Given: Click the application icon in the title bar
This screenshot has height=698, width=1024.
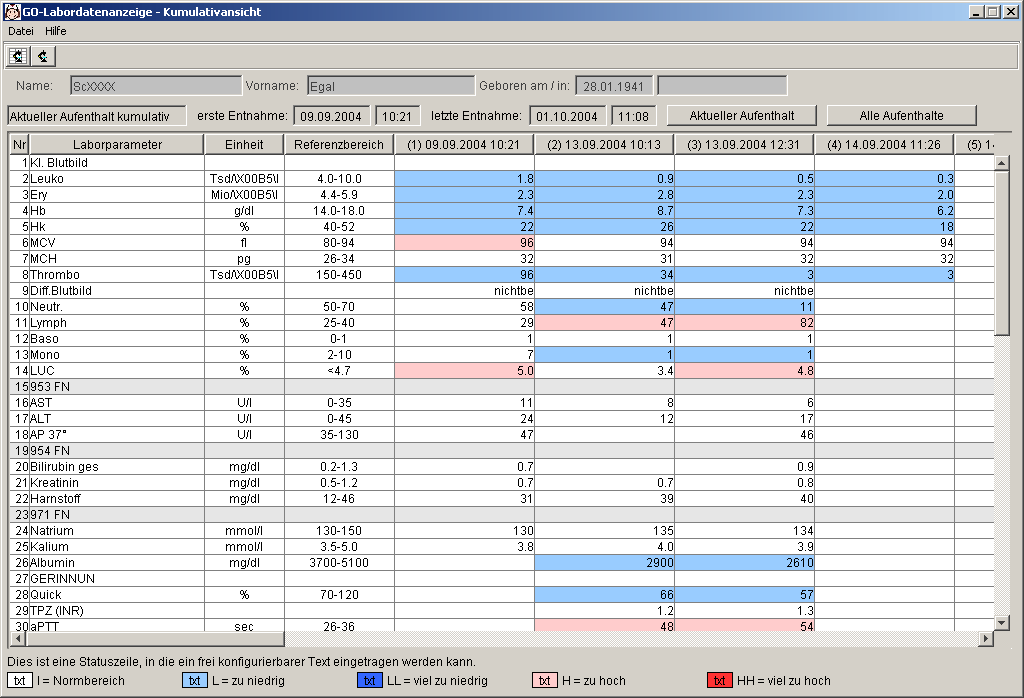Looking at the screenshot, I should click(x=12, y=11).
